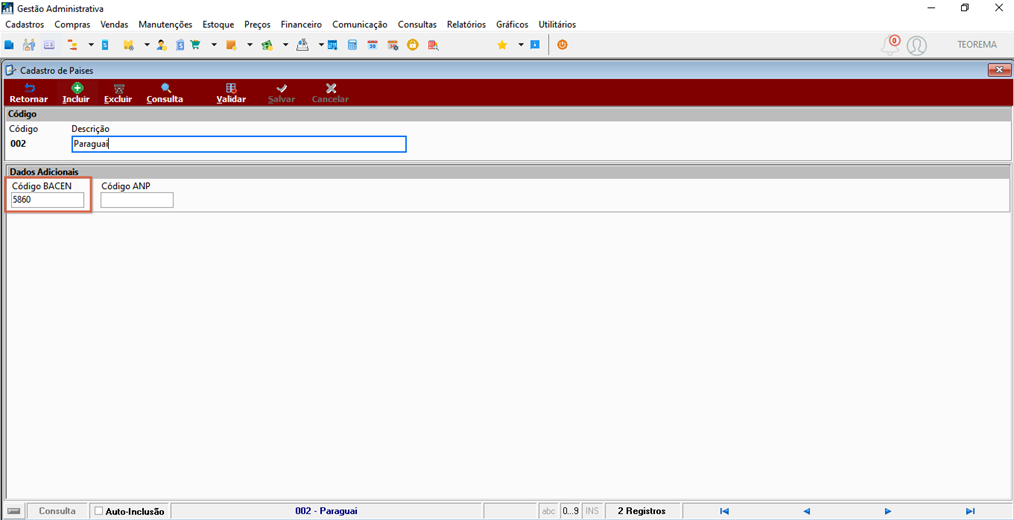Click the Código BACEN input field
The height and width of the screenshot is (520, 1014).
[48, 200]
